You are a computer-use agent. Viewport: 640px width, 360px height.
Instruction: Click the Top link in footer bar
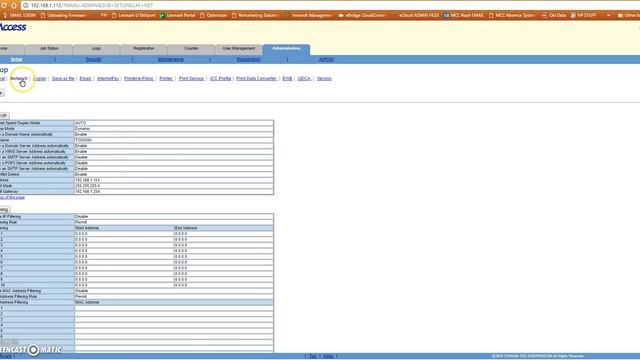point(312,356)
